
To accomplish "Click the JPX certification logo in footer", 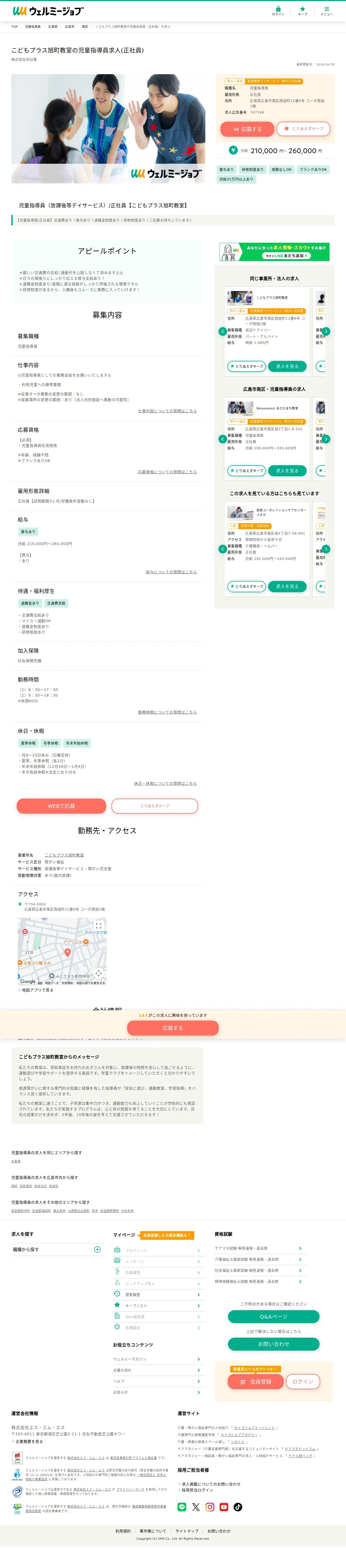I will pos(17,1458).
